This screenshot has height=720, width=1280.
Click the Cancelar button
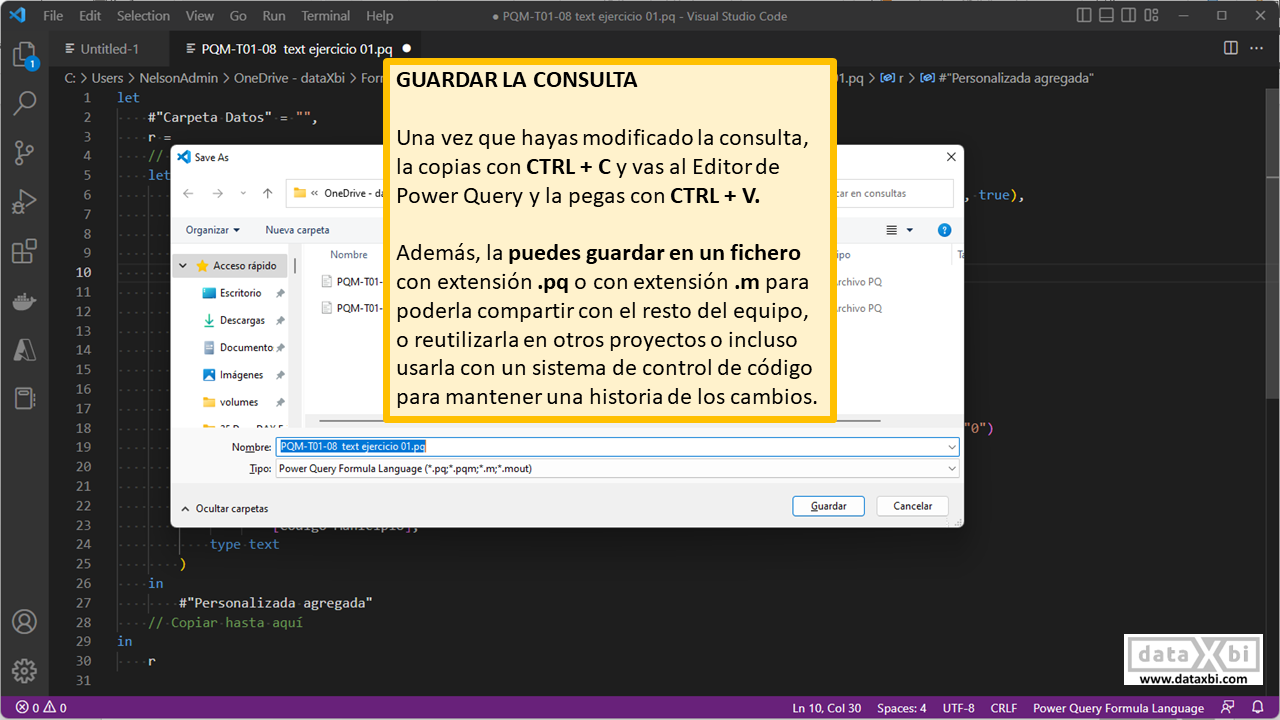pyautogui.click(x=912, y=506)
